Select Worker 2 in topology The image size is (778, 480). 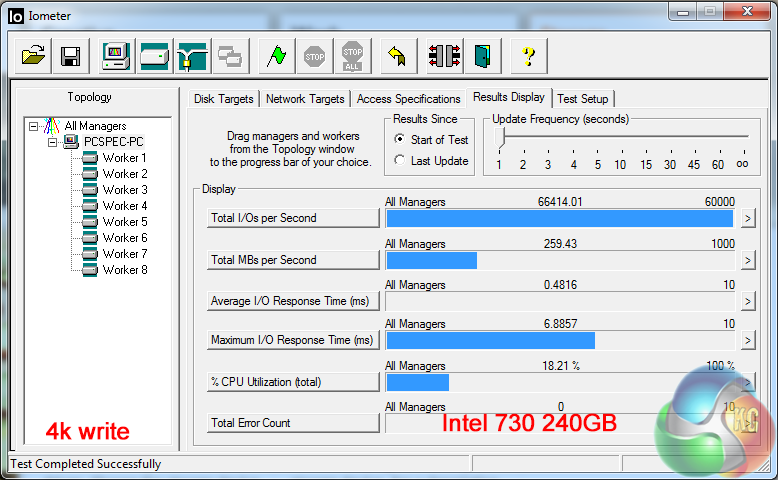coord(125,174)
